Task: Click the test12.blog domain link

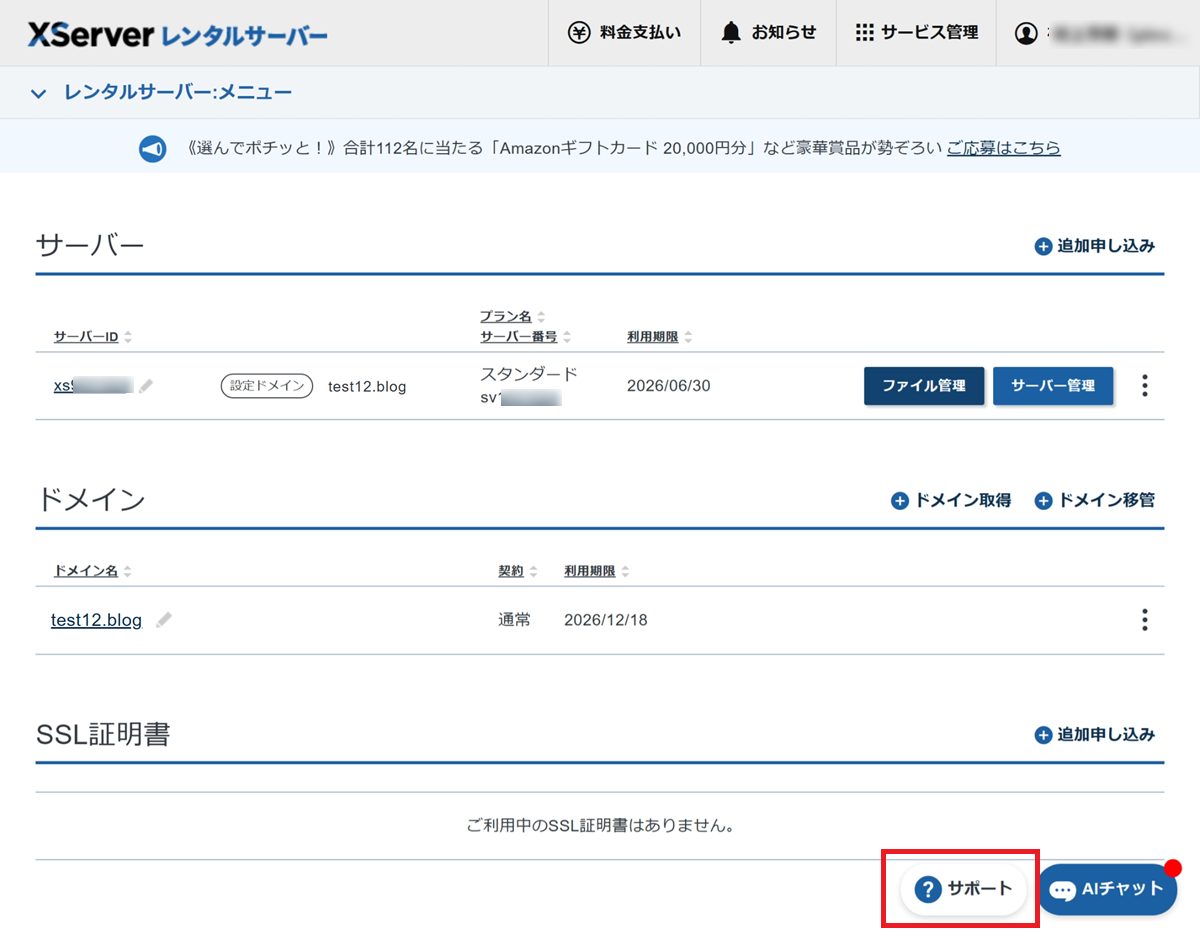Action: (96, 620)
